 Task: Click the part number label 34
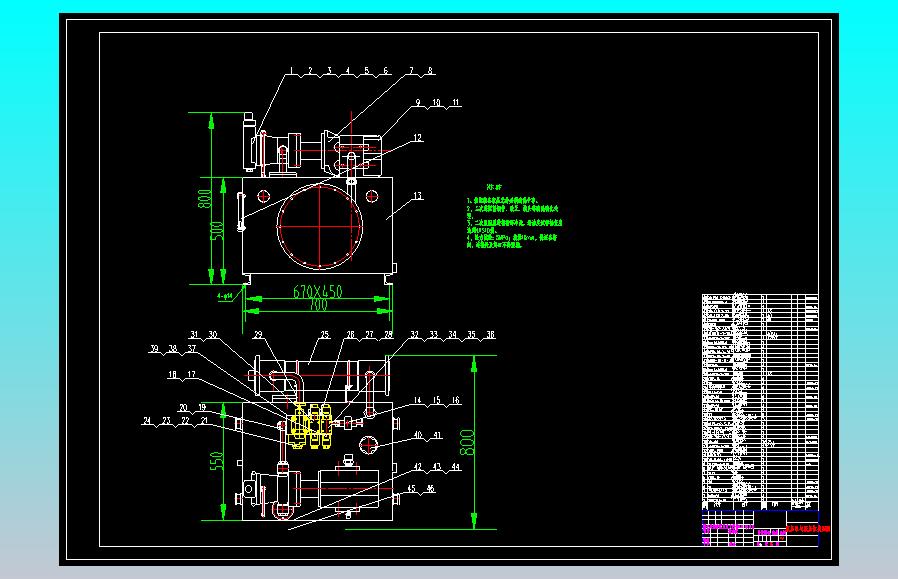tap(452, 334)
